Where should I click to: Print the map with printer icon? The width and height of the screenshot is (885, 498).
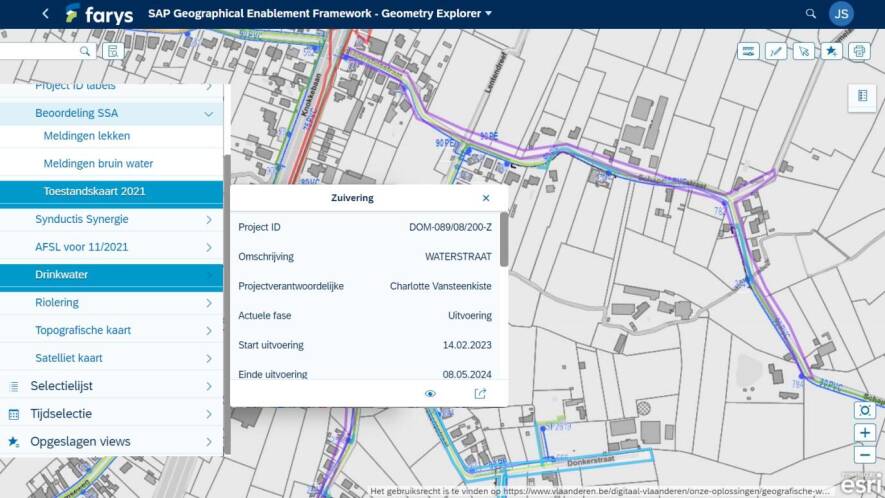pyautogui.click(x=859, y=51)
